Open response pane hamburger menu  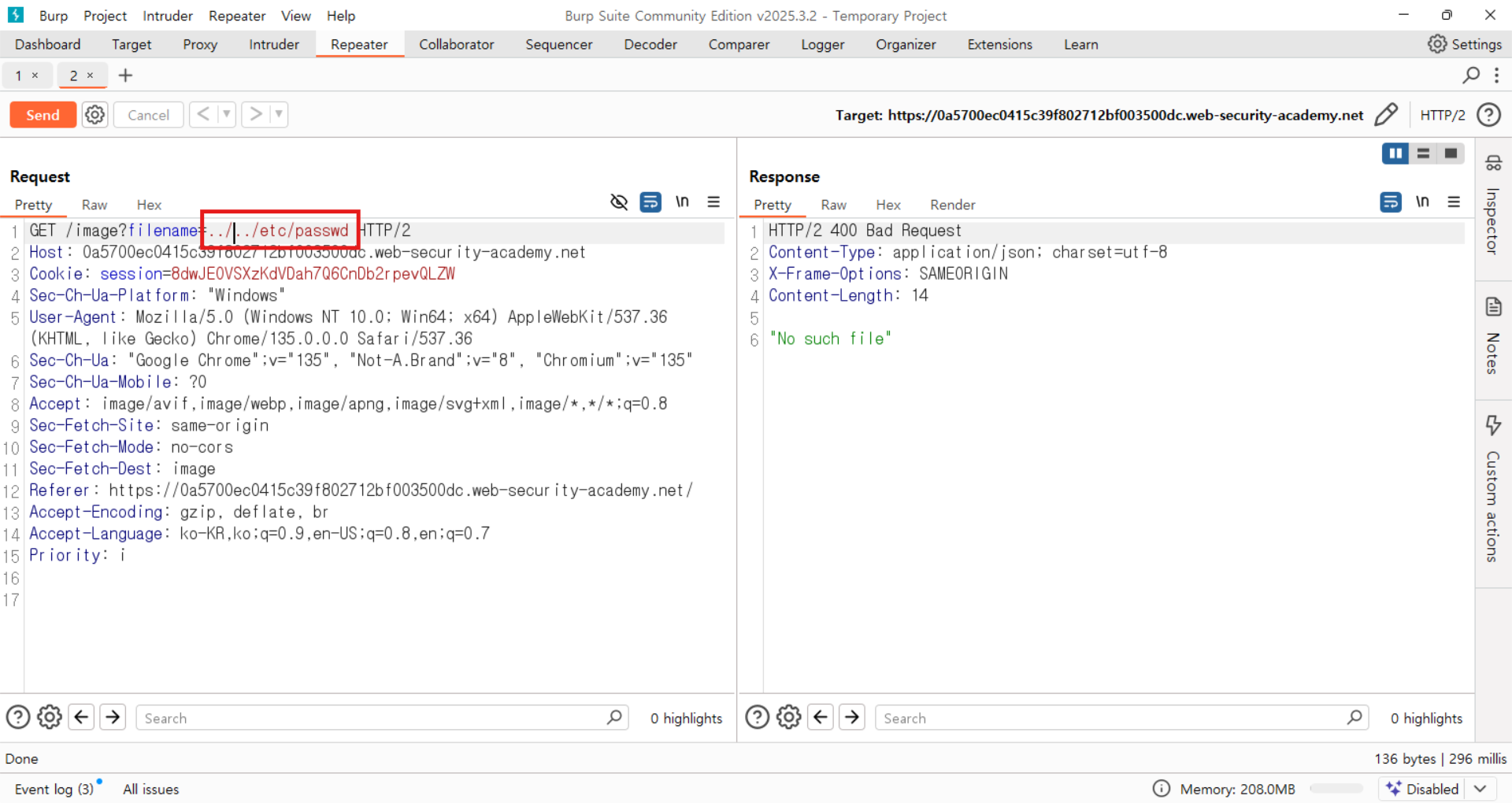1454,202
